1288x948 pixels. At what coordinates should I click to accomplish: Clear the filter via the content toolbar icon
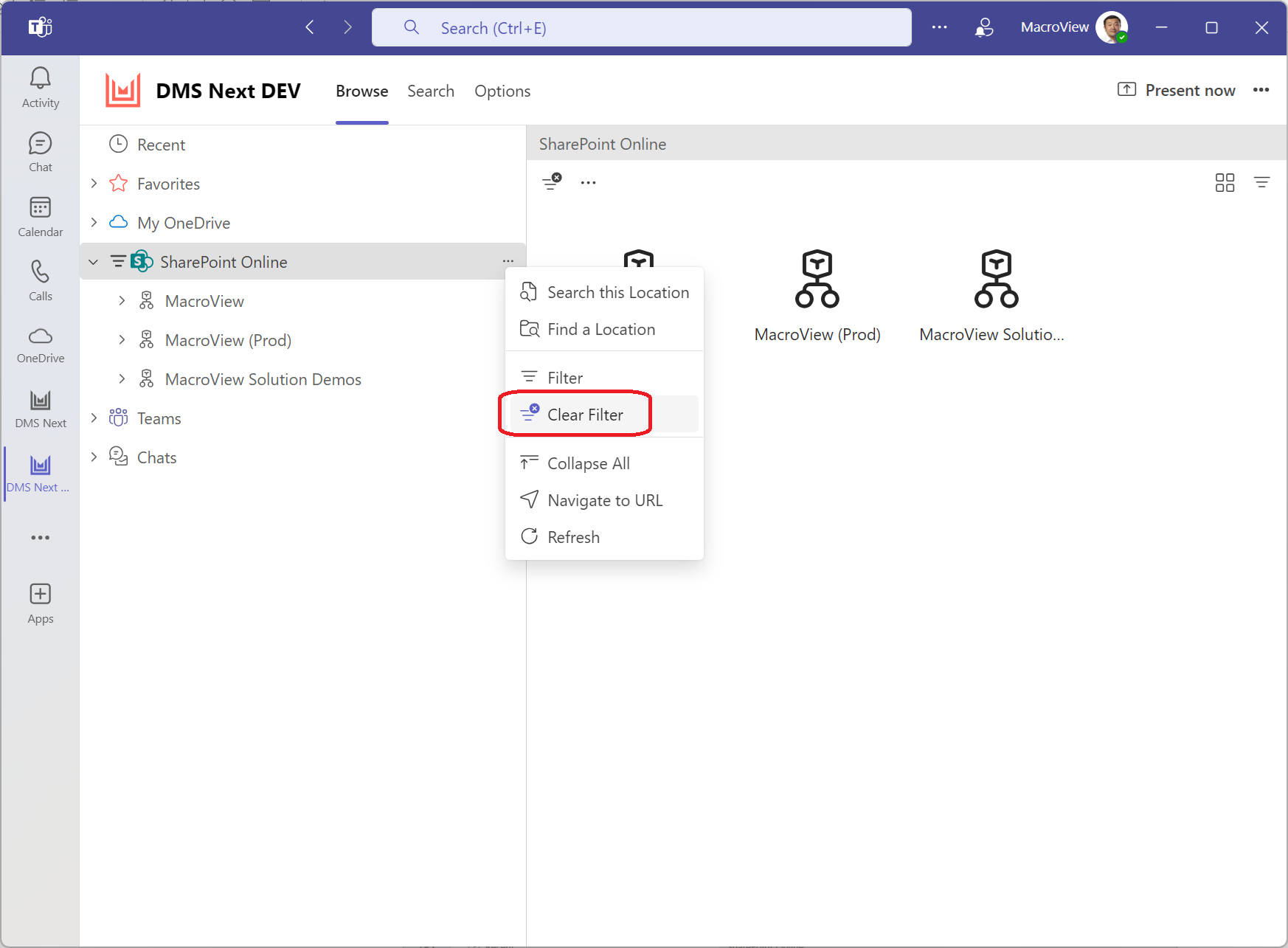[x=552, y=181]
